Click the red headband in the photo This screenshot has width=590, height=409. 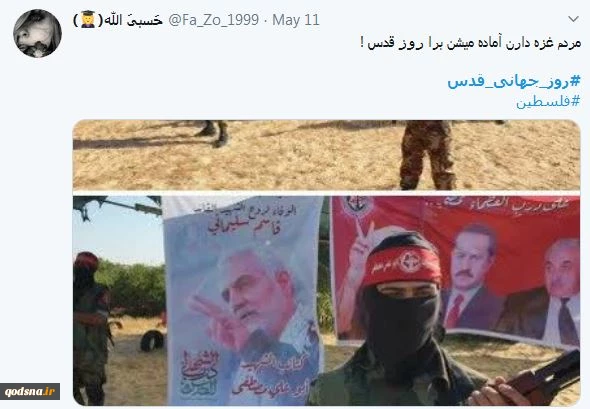(x=402, y=265)
